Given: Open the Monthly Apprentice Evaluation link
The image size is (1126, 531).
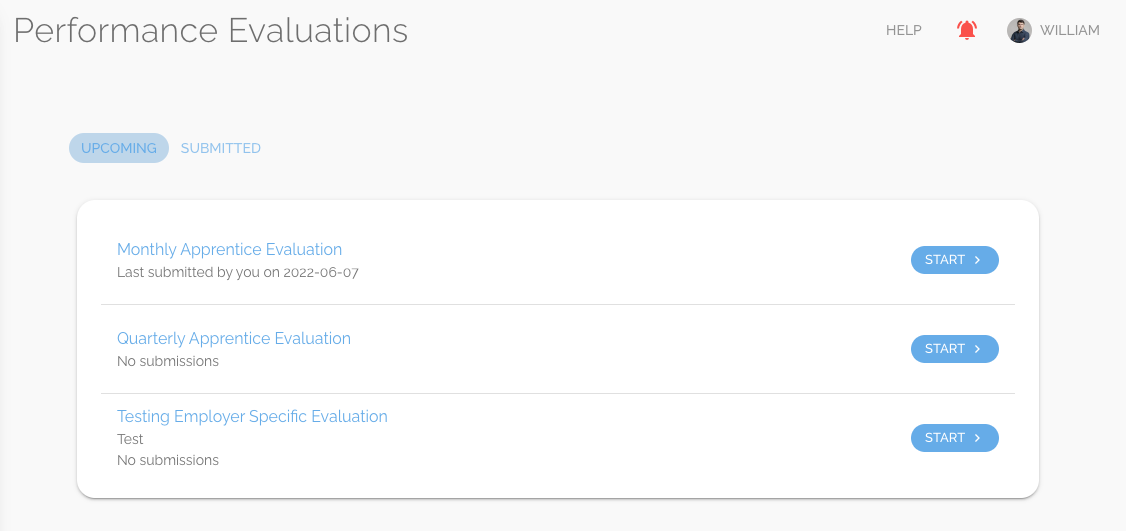Looking at the screenshot, I should click(x=229, y=249).
